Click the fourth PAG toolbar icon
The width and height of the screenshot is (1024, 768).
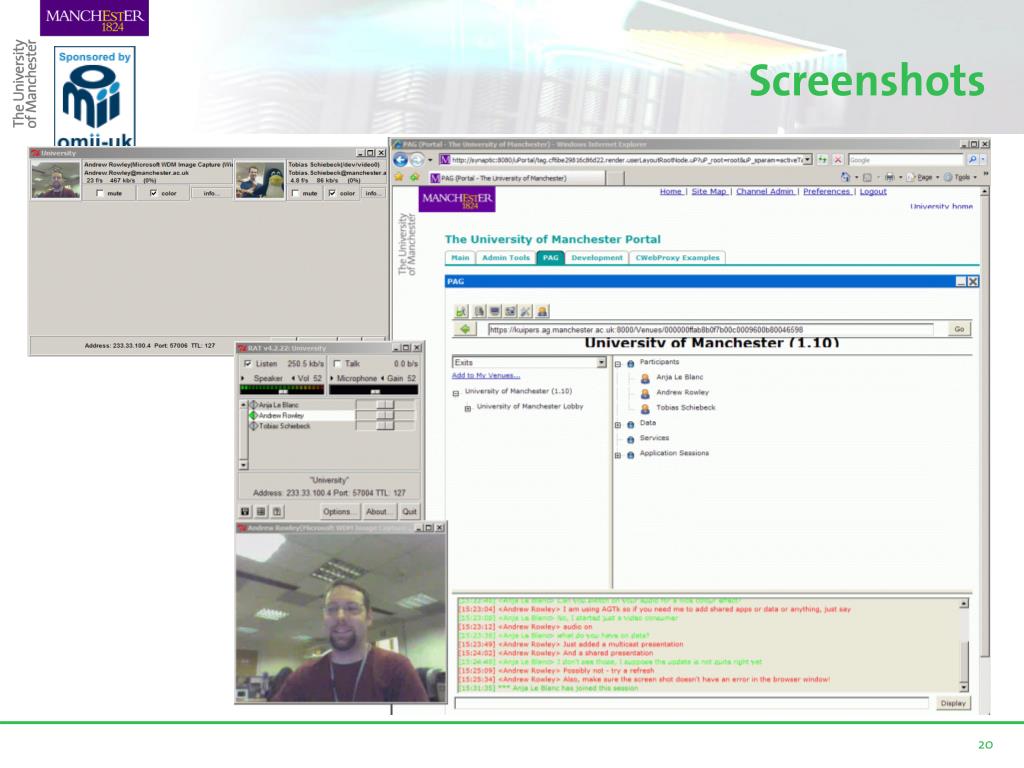pyautogui.click(x=511, y=312)
